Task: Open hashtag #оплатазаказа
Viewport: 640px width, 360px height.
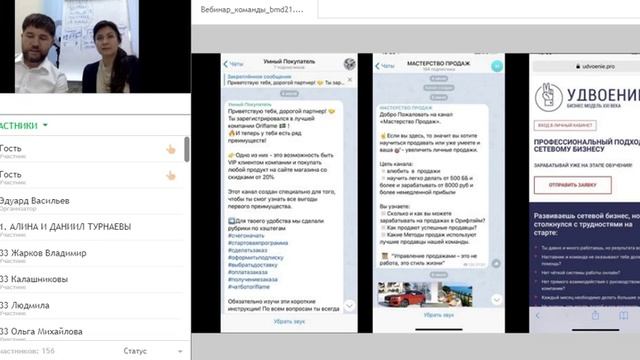Action: [x=248, y=272]
